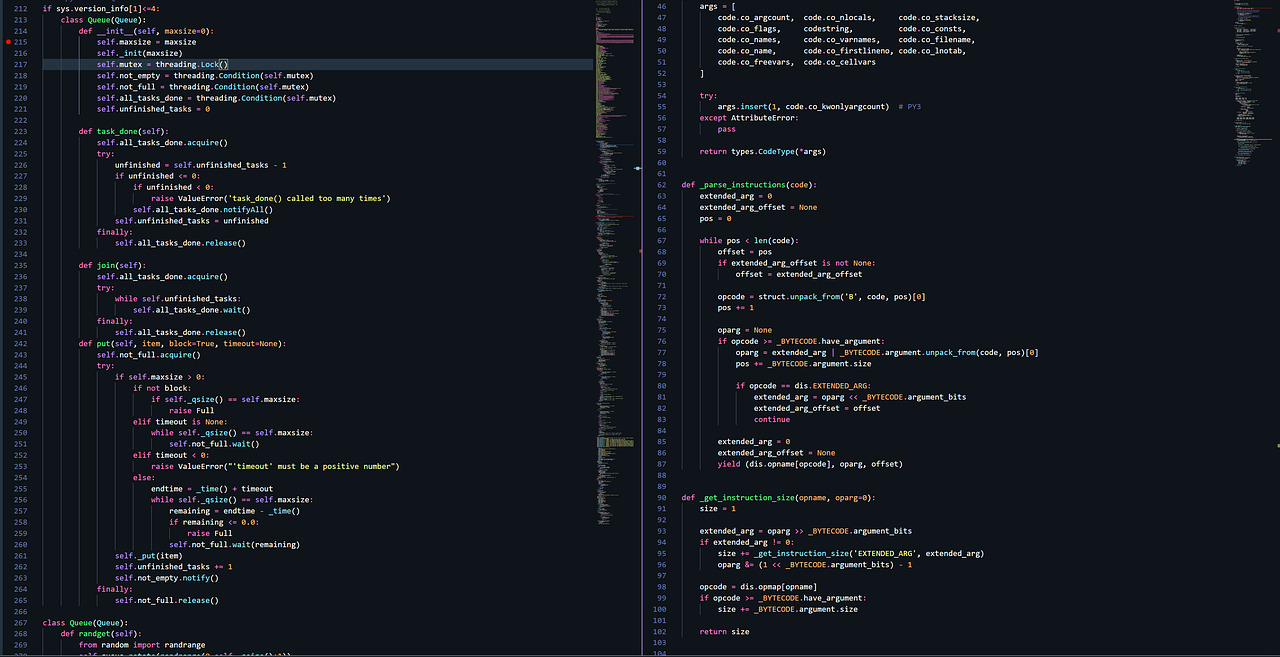Click the highlighted viewport region in left minimap
Viewport: 1280px width, 657px height.
click(x=613, y=441)
